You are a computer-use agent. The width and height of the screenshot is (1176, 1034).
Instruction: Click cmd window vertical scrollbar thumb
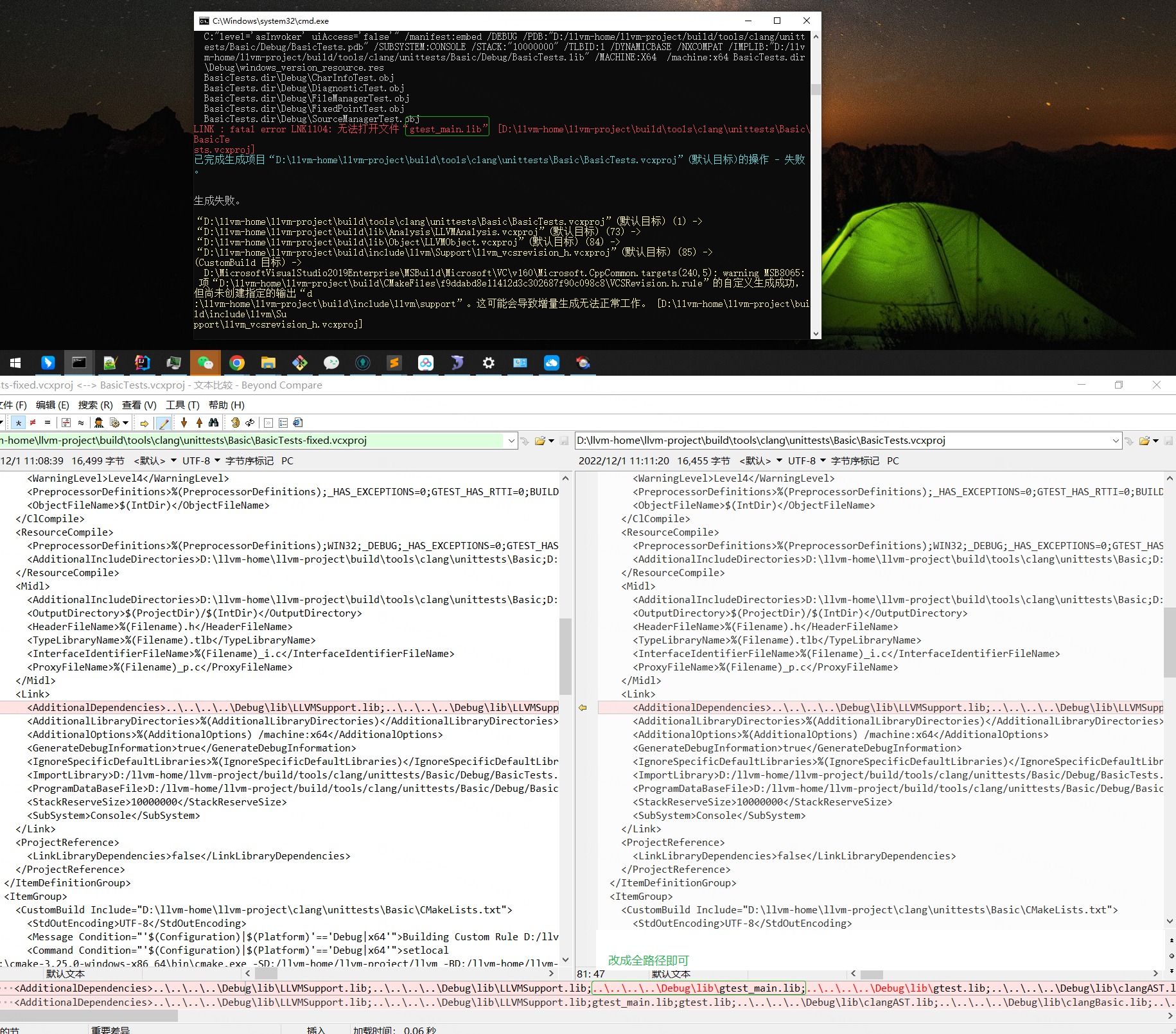click(816, 89)
